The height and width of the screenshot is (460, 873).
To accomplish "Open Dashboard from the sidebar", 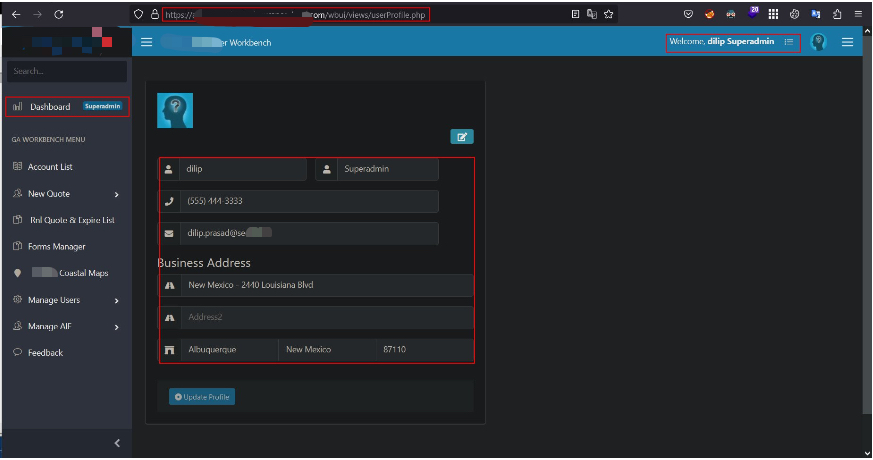I will click(x=49, y=107).
